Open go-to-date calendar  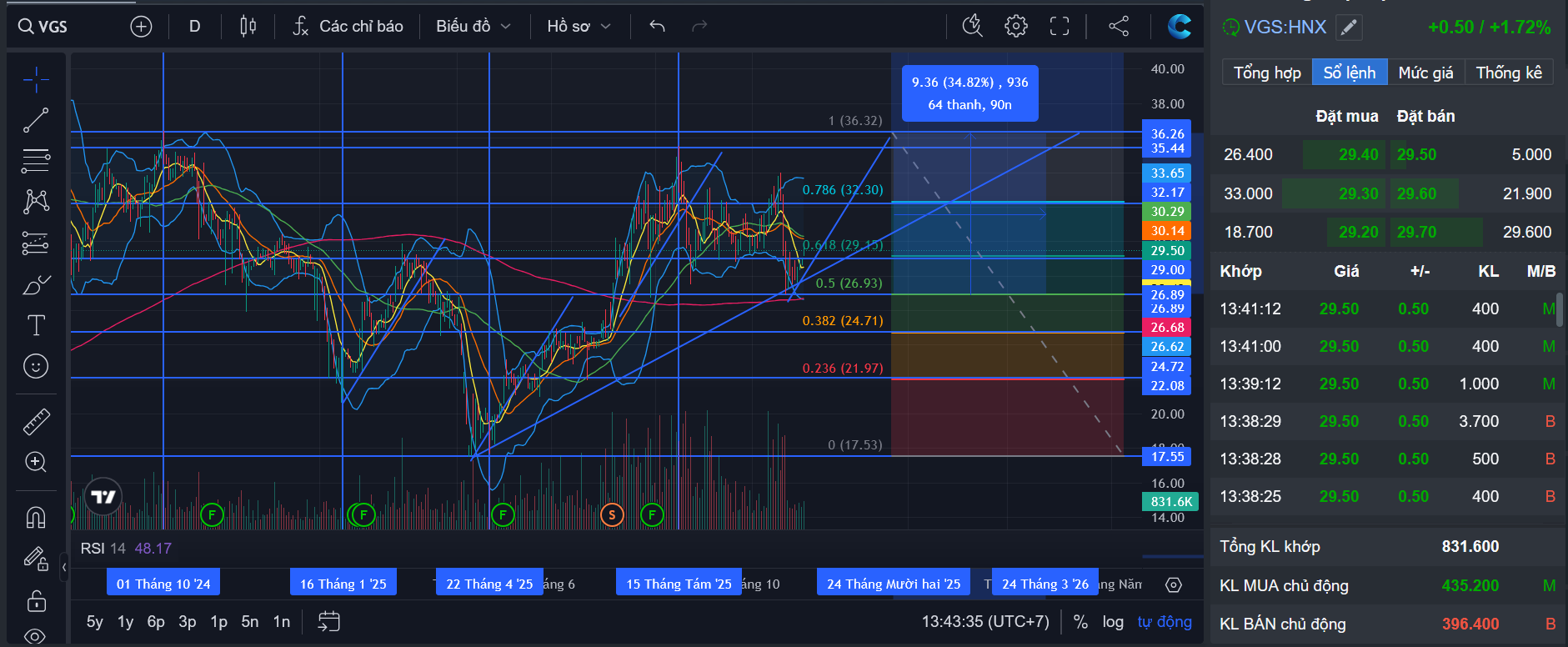[329, 622]
